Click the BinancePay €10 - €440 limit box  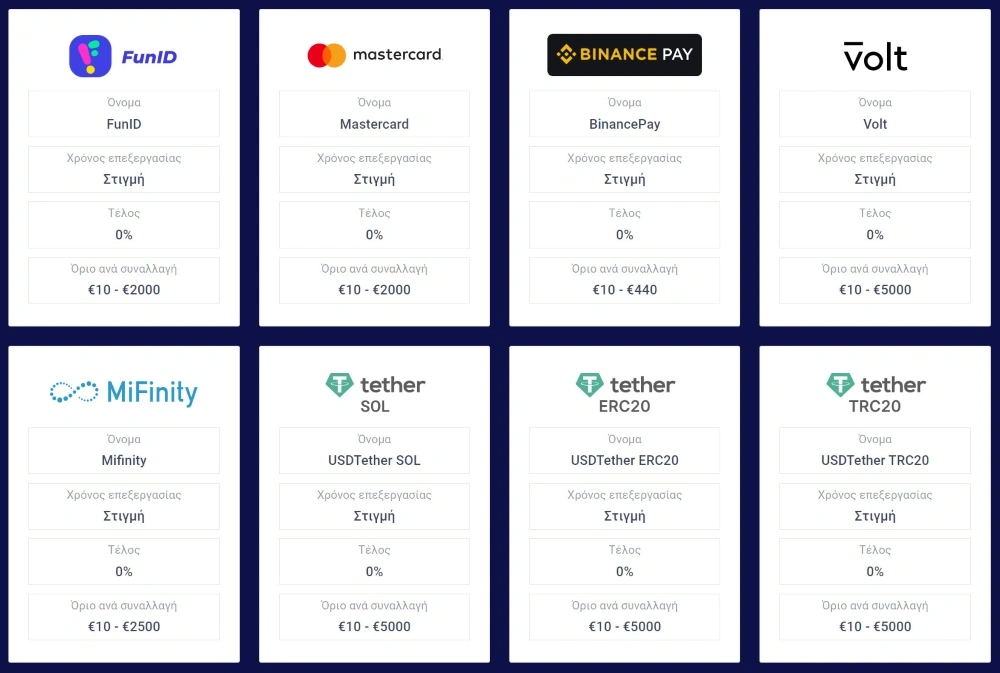(x=624, y=281)
